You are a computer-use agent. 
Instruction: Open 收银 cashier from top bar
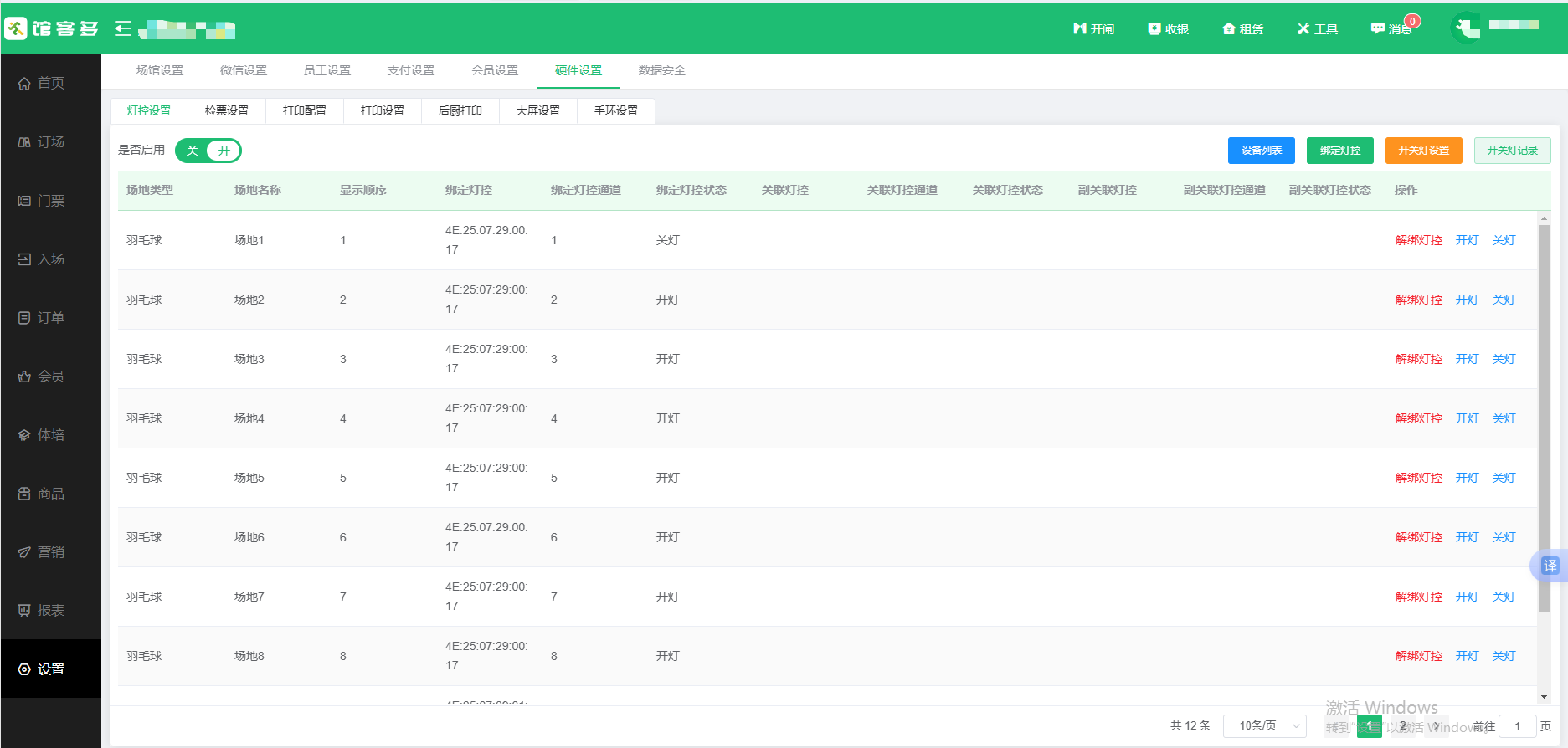point(1168,29)
